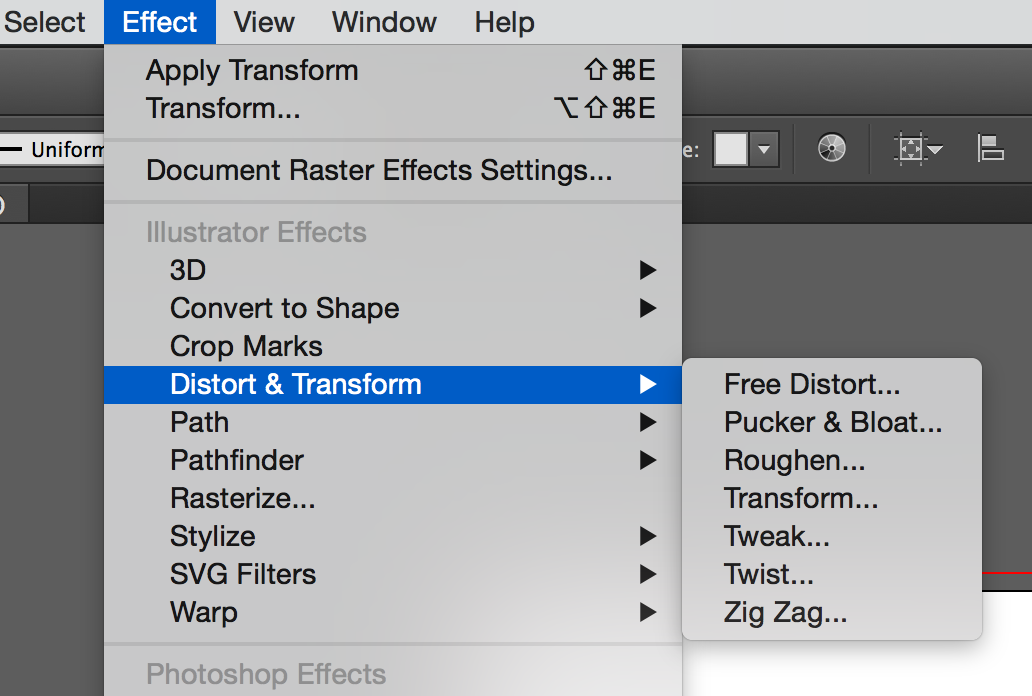Click Apply Transform menu item
Image resolution: width=1032 pixels, height=696 pixels.
click(x=251, y=70)
